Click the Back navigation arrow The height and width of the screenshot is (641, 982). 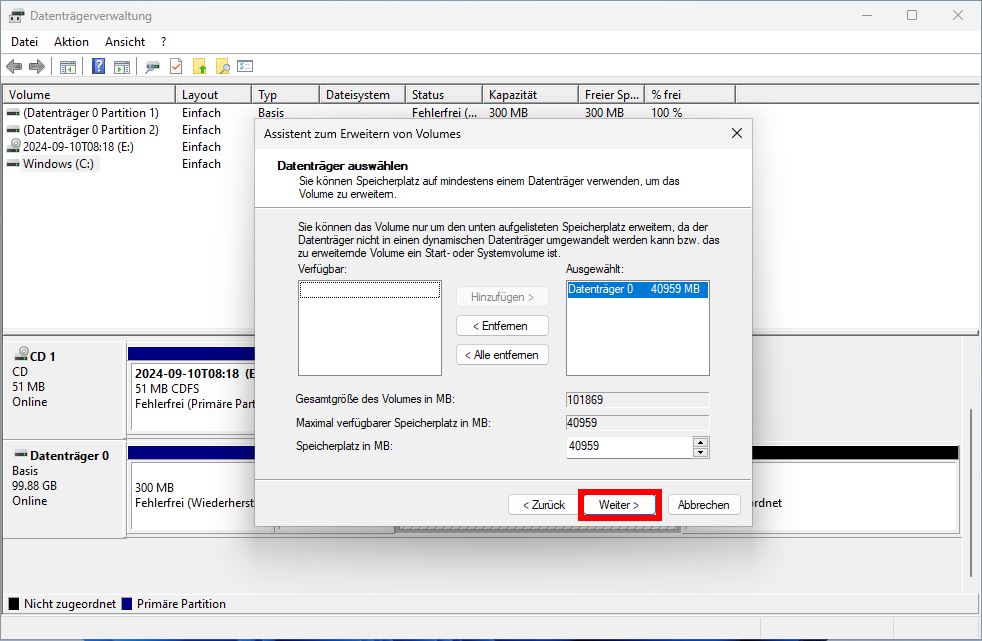tap(15, 66)
